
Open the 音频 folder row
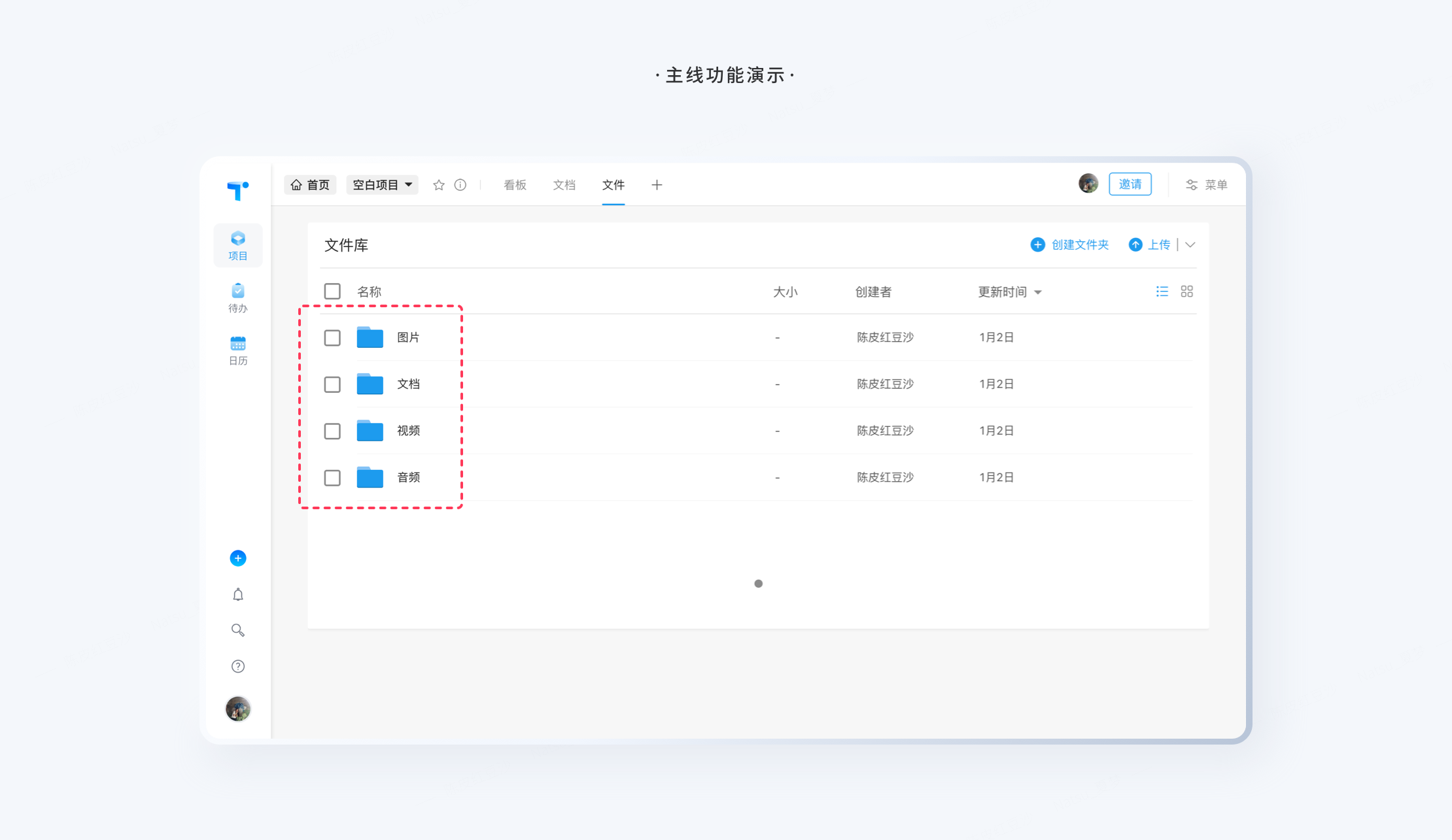tap(408, 478)
